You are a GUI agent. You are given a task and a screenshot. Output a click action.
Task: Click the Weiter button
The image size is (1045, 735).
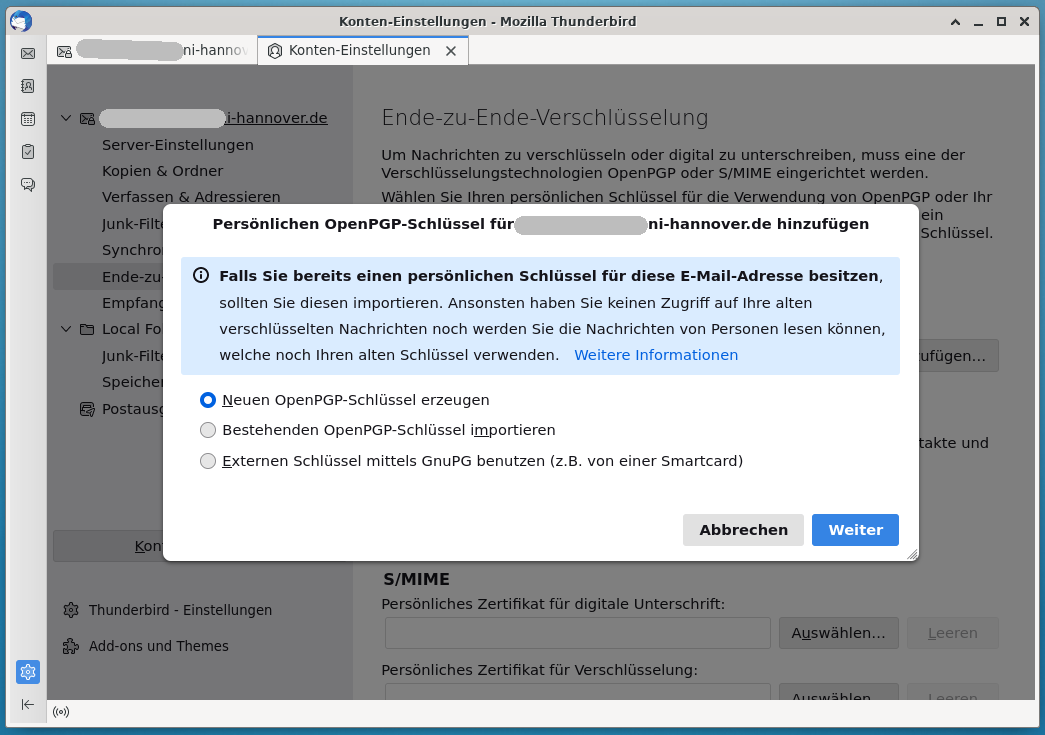[855, 530]
